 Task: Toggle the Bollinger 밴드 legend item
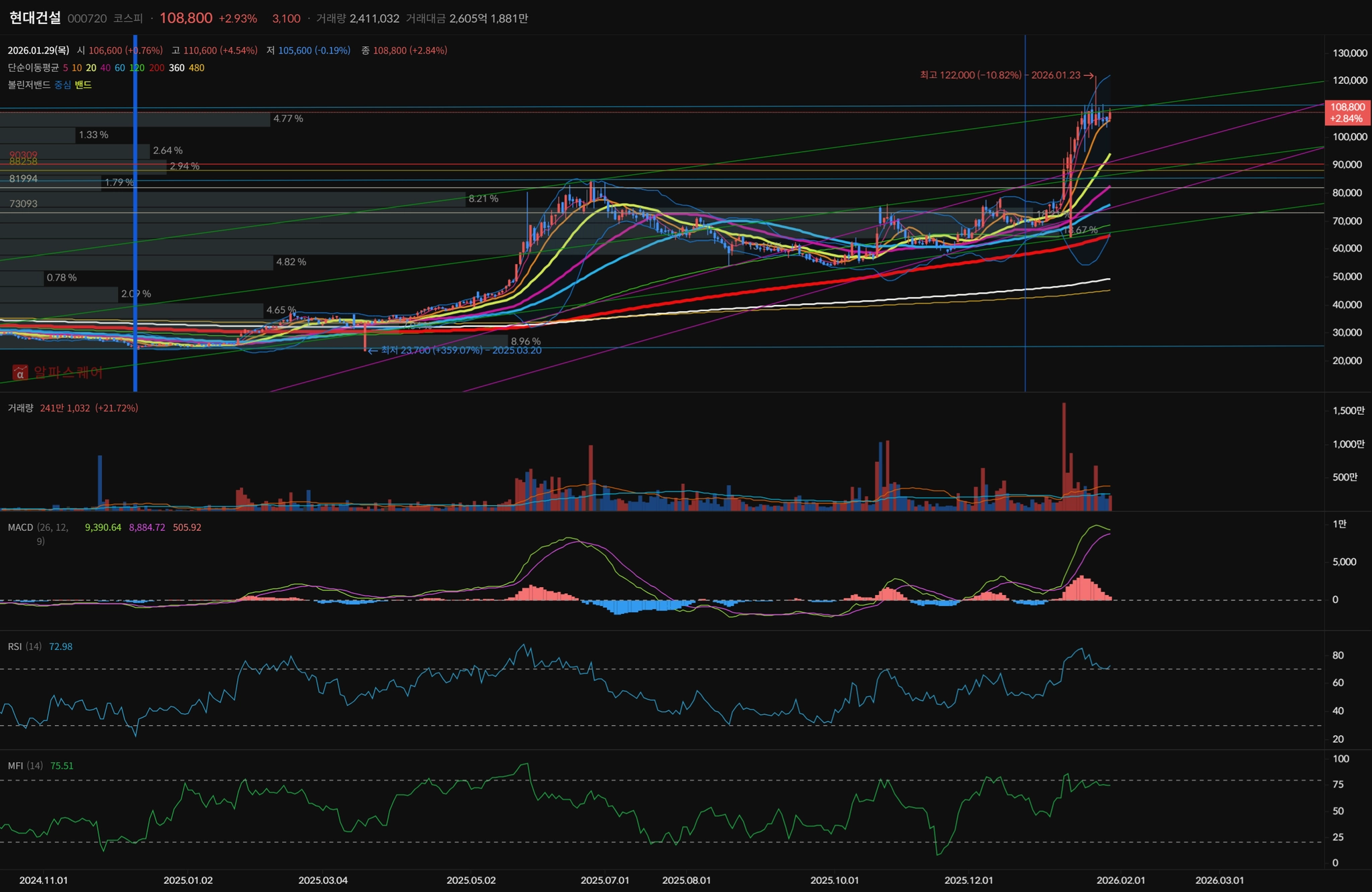click(83, 84)
